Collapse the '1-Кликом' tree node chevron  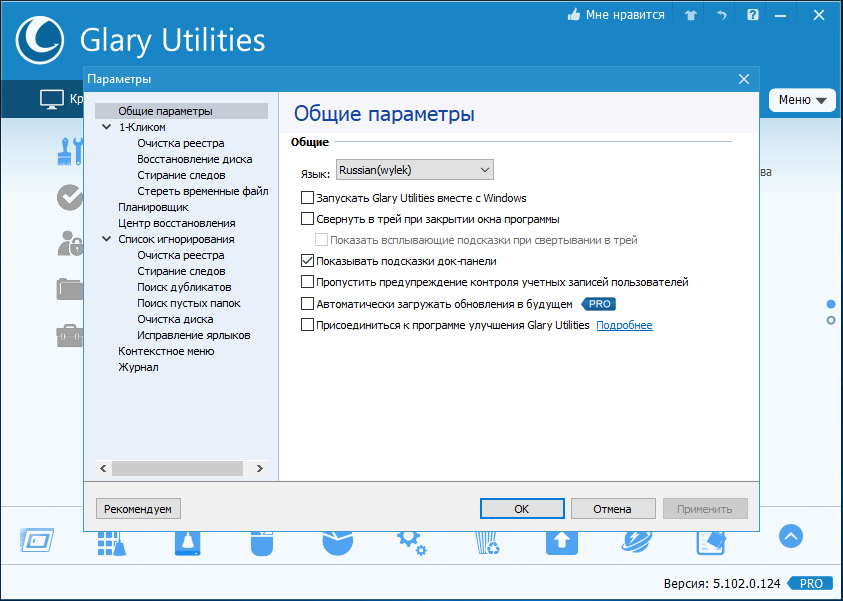pos(106,127)
